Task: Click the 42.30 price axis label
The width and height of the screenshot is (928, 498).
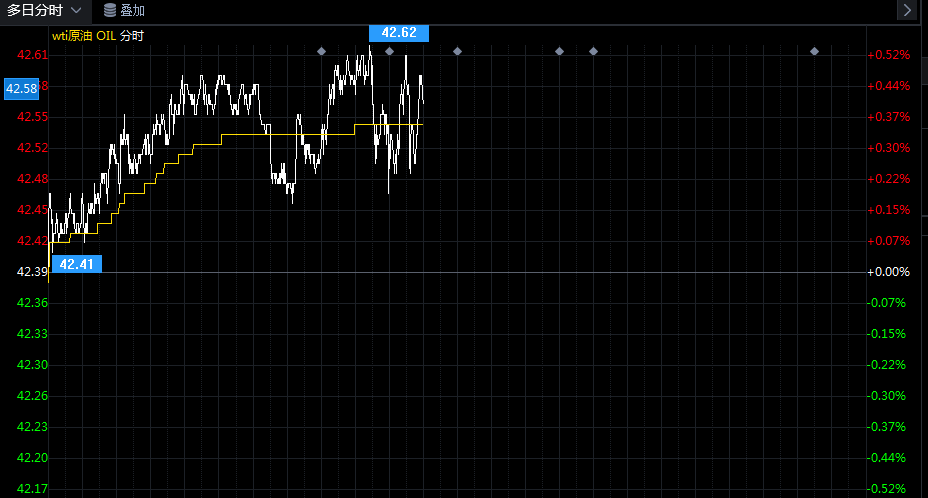Action: 33,365
